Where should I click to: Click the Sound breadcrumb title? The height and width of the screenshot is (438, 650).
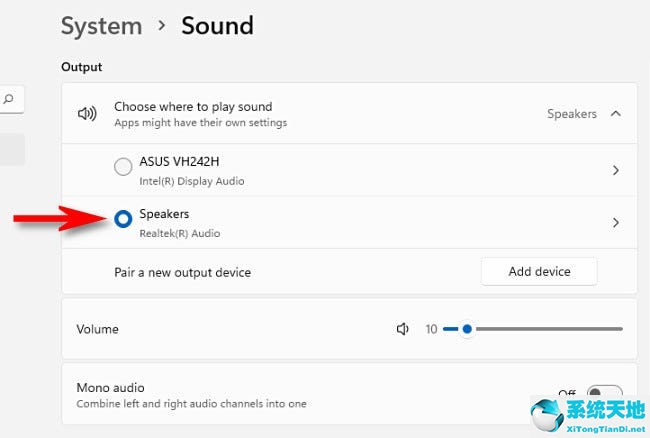tap(217, 26)
